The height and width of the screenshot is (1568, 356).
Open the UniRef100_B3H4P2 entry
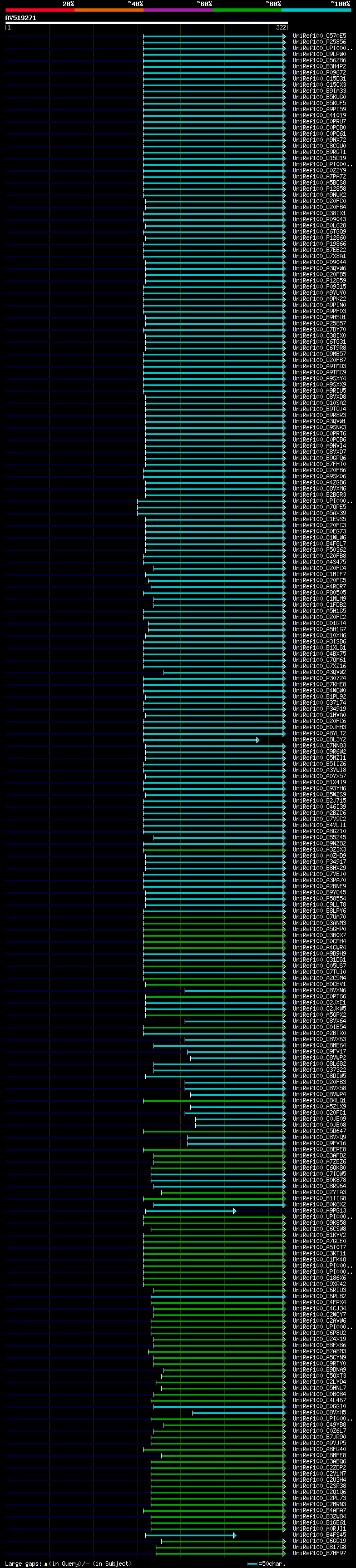point(319,66)
